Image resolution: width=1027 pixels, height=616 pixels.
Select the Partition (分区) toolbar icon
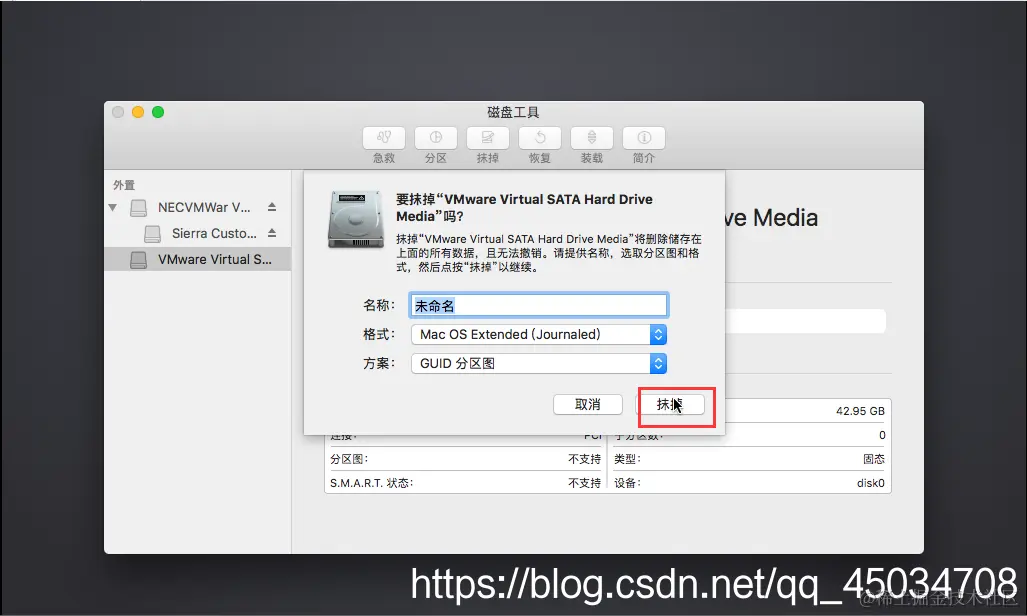(x=436, y=138)
